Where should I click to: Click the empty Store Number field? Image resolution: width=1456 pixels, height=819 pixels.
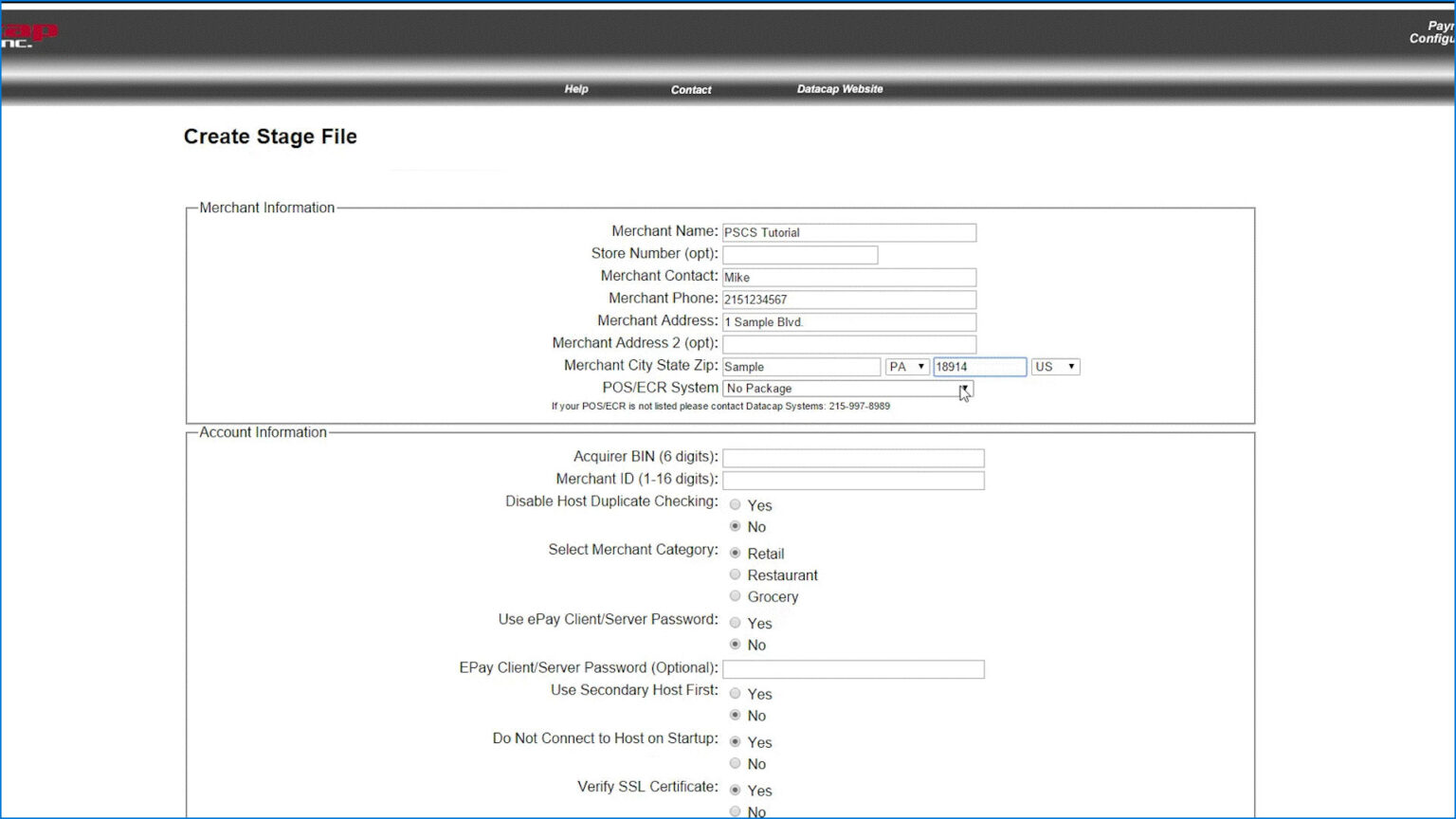coord(799,254)
